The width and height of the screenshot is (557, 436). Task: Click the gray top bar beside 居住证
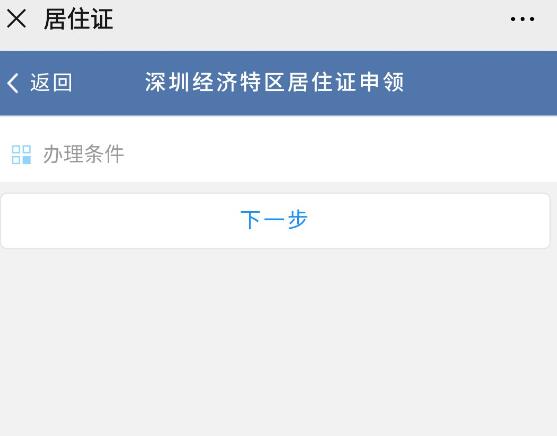click(x=309, y=19)
